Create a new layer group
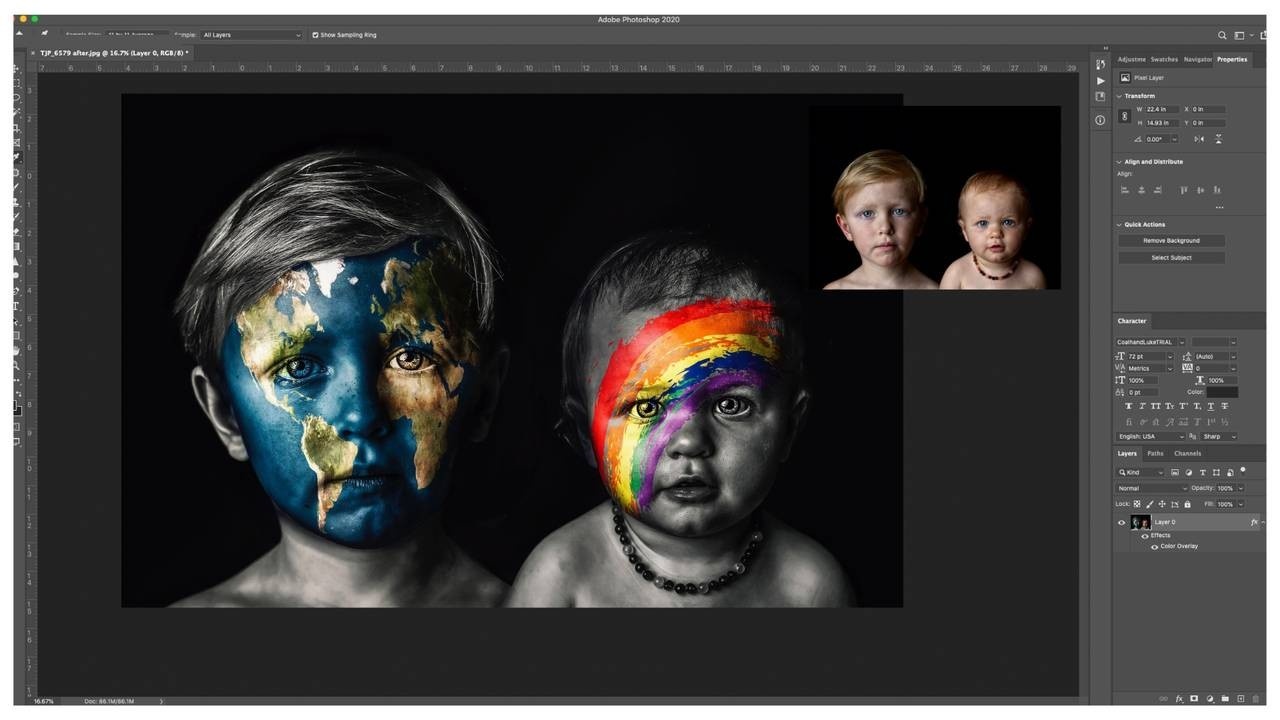The width and height of the screenshot is (1280, 720). [x=1225, y=699]
